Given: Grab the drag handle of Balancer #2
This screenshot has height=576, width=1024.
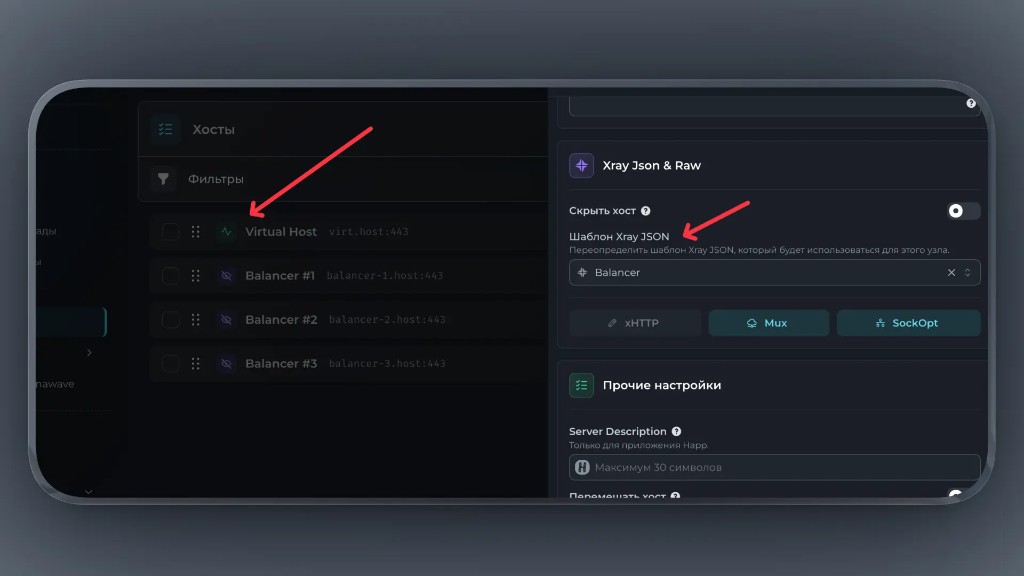Looking at the screenshot, I should coord(196,320).
